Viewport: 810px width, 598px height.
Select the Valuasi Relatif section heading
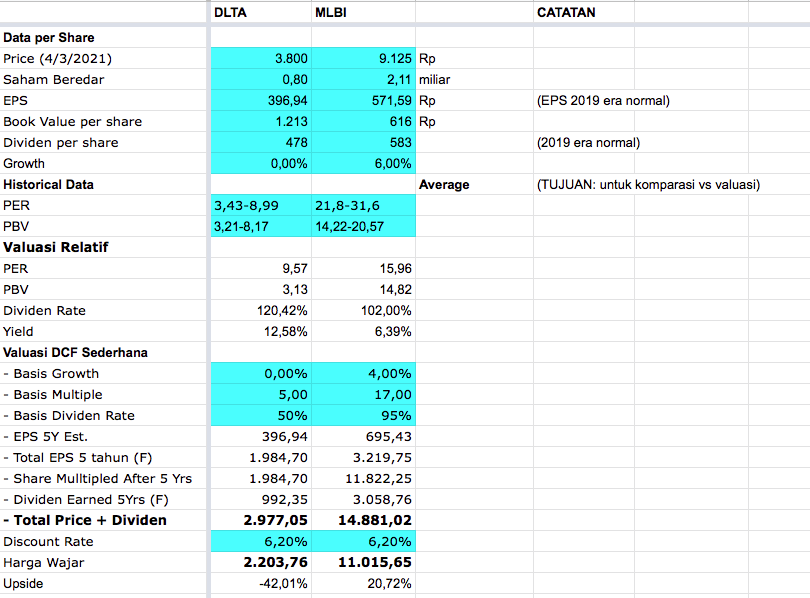coord(56,247)
